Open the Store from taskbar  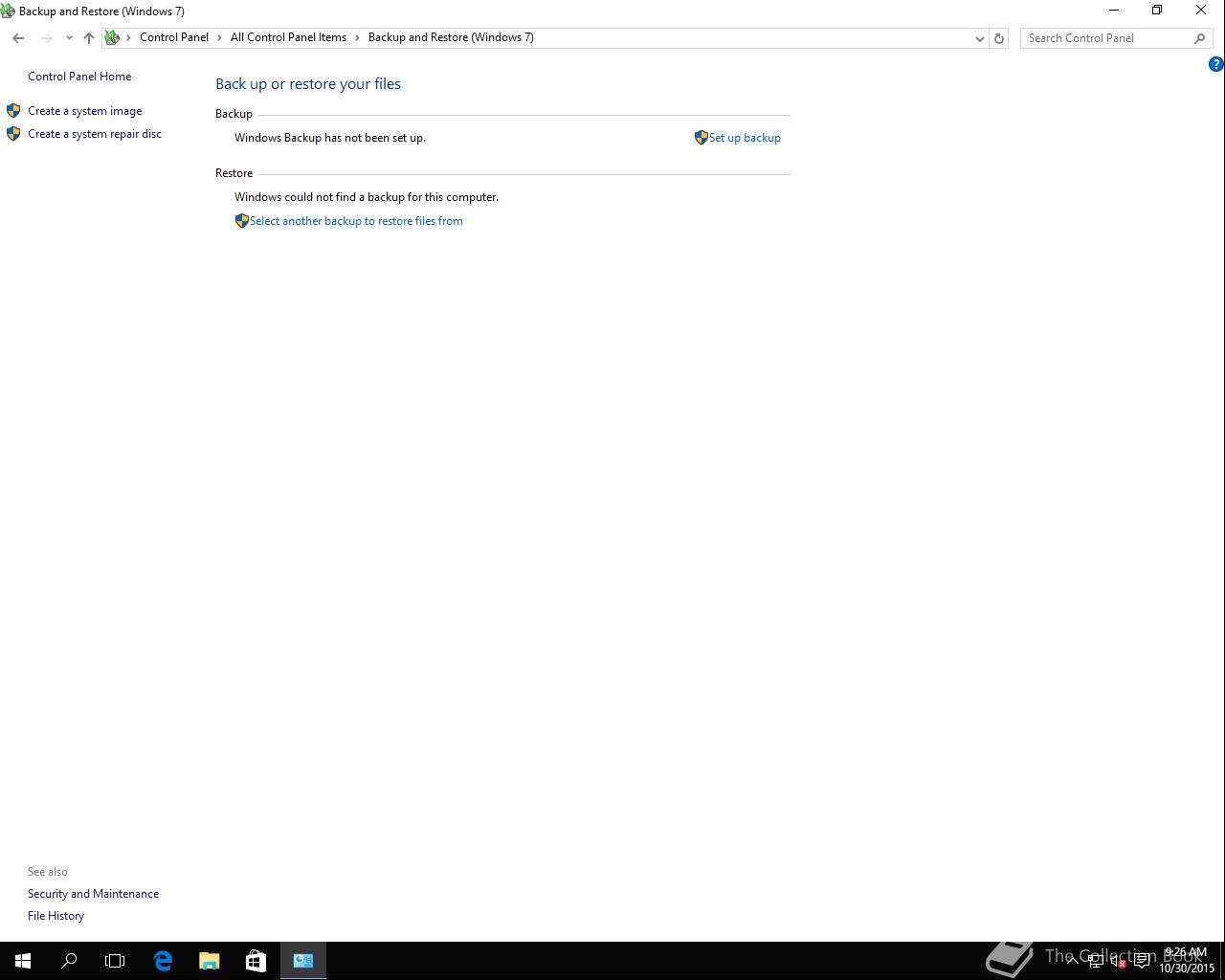point(256,961)
